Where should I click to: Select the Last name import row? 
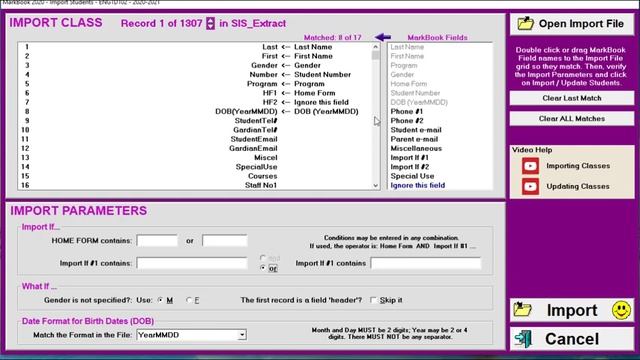[x=195, y=47]
